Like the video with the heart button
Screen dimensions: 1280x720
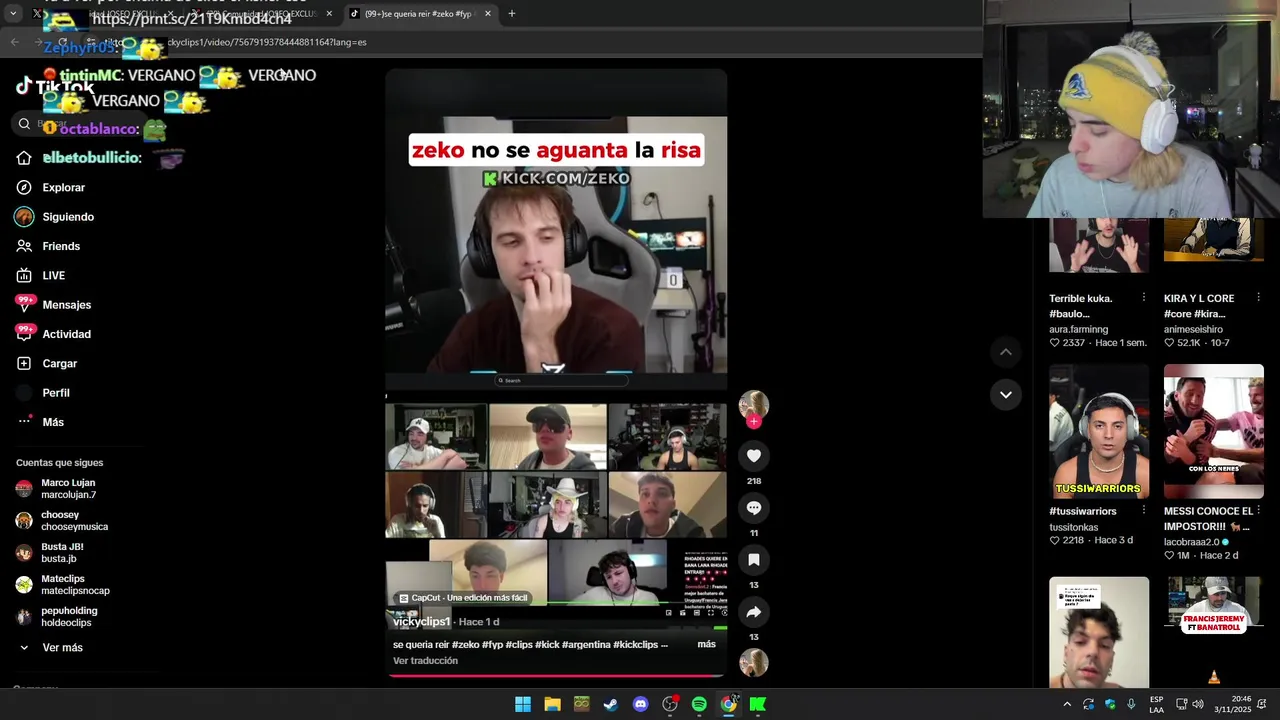(754, 456)
